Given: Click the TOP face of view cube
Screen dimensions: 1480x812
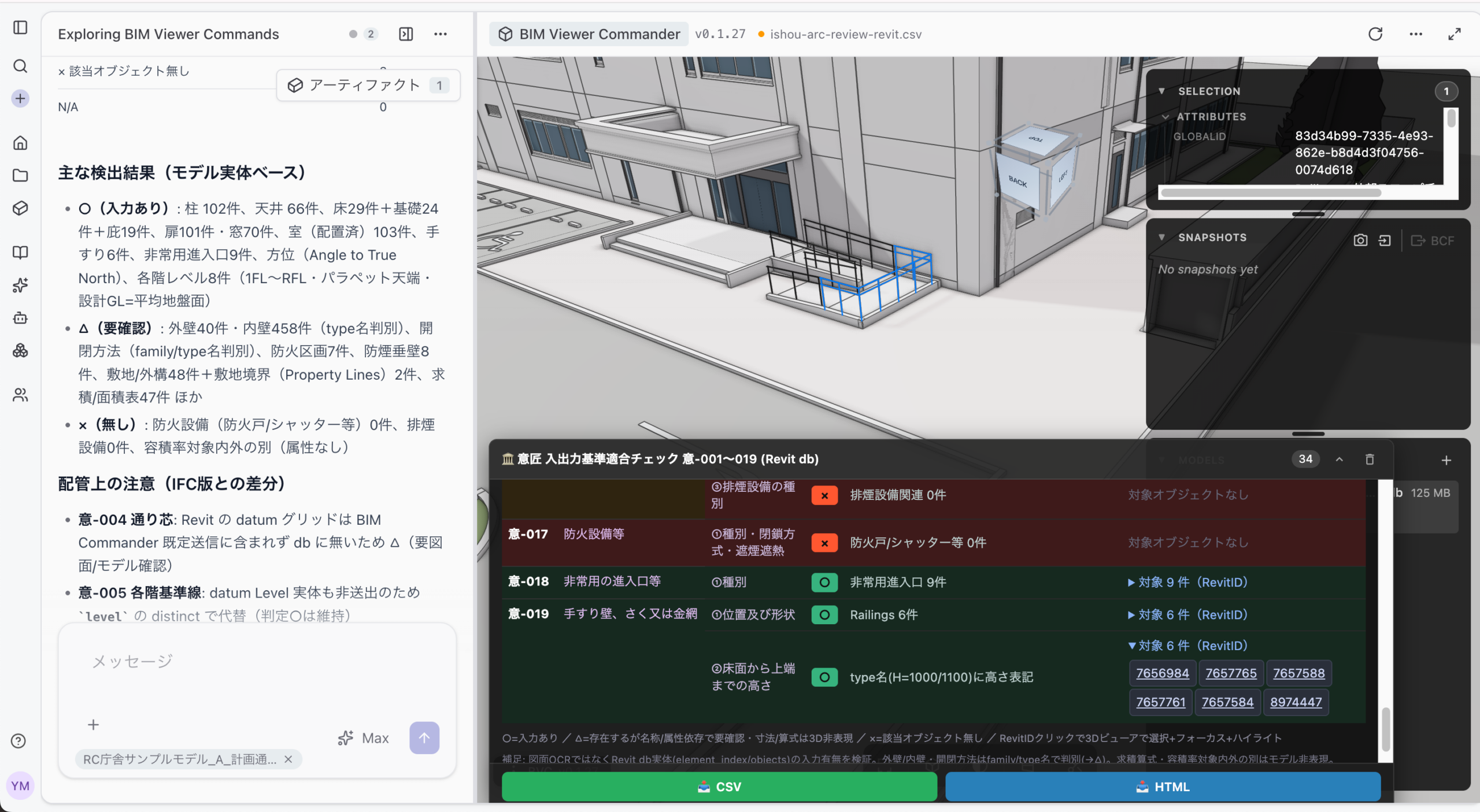Looking at the screenshot, I should (x=1035, y=139).
